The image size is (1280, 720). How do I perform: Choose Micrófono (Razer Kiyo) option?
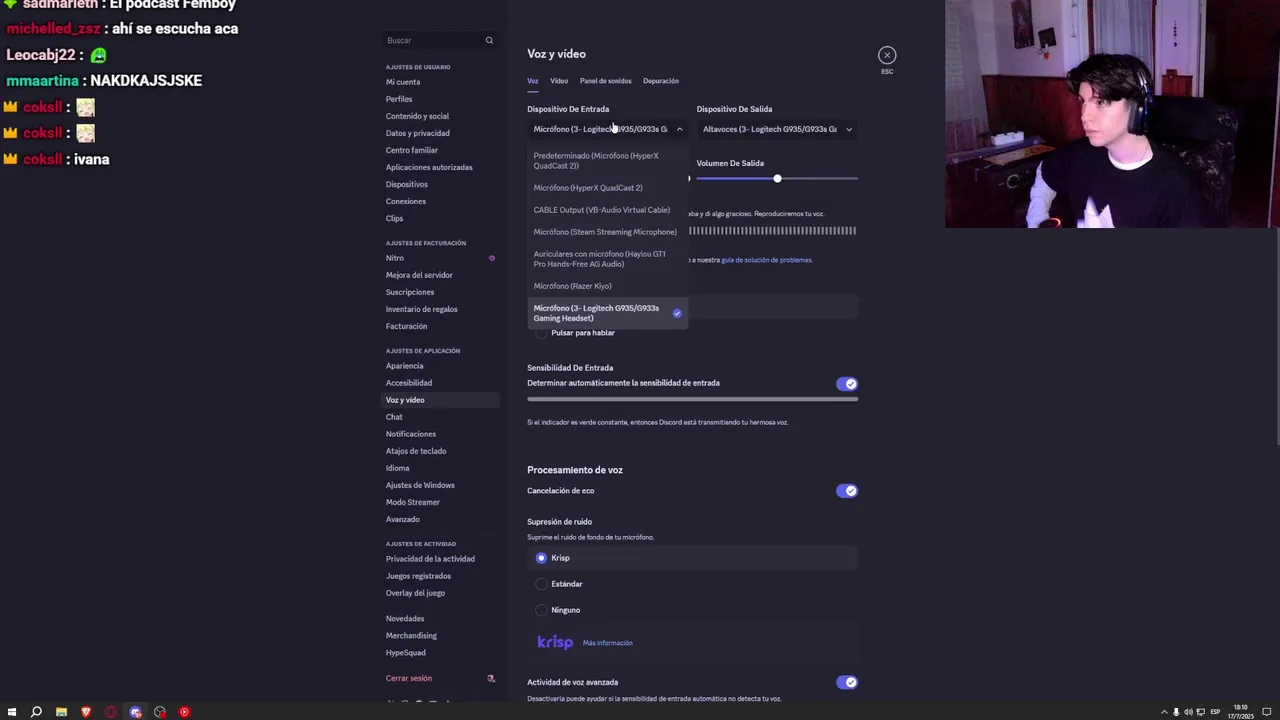pos(608,286)
